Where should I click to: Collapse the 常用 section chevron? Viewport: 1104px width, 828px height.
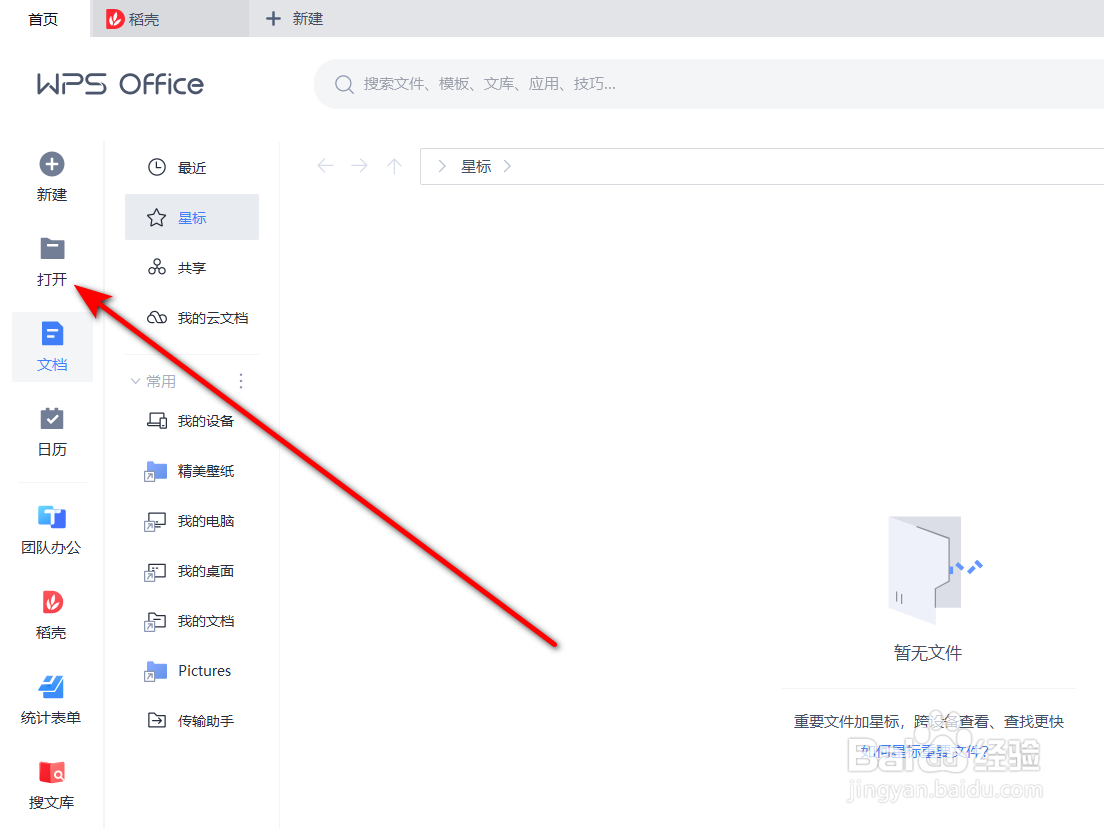pos(135,381)
